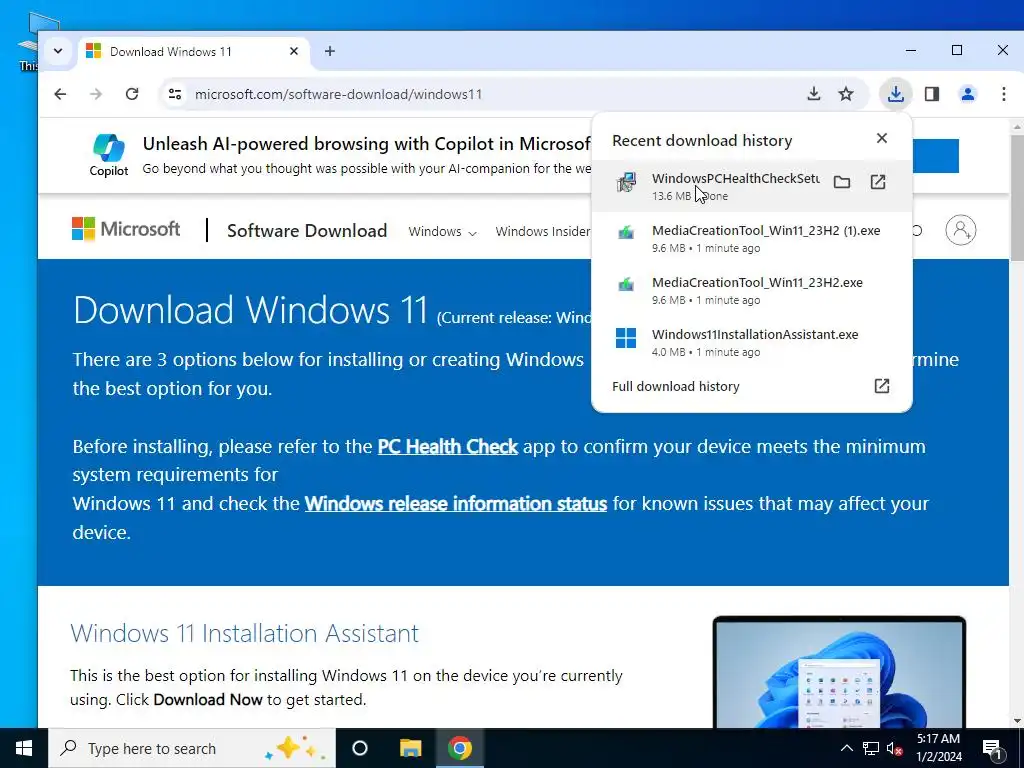The height and width of the screenshot is (768, 1024).
Task: Open the taskbar clock and date
Action: pyautogui.click(x=939, y=748)
